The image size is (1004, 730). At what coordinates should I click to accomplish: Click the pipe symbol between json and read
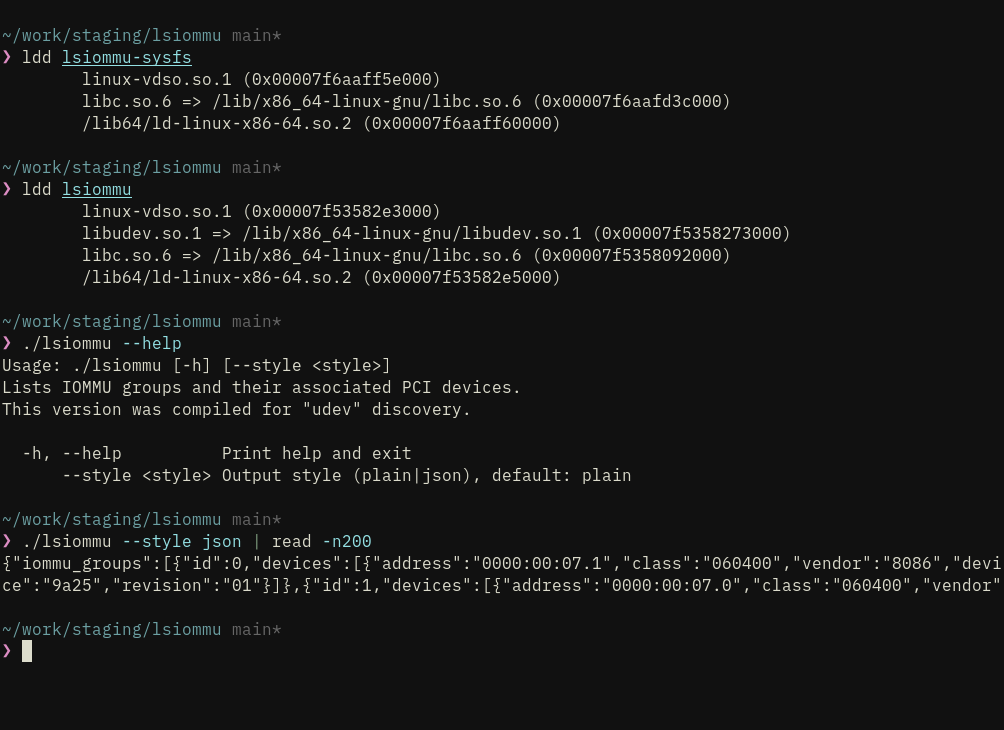pos(257,541)
